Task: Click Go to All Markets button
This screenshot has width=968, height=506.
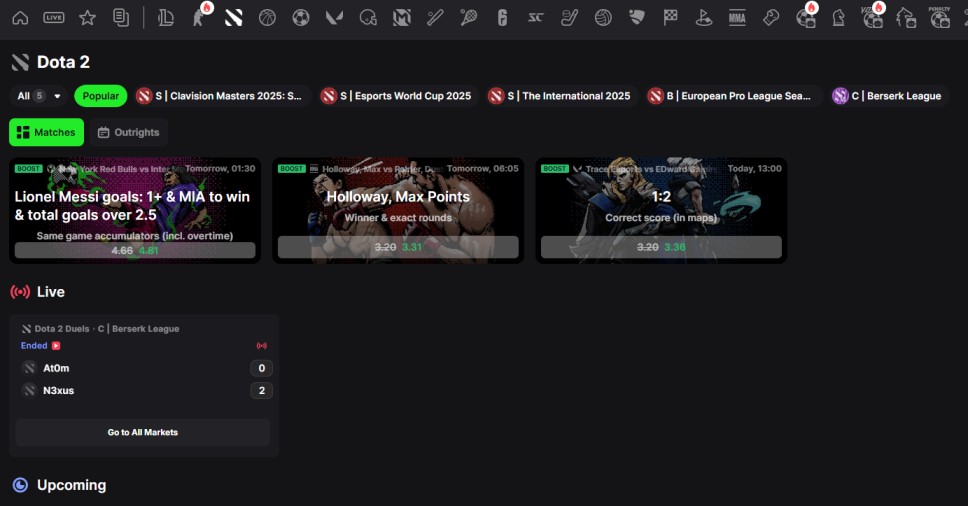Action: [143, 433]
